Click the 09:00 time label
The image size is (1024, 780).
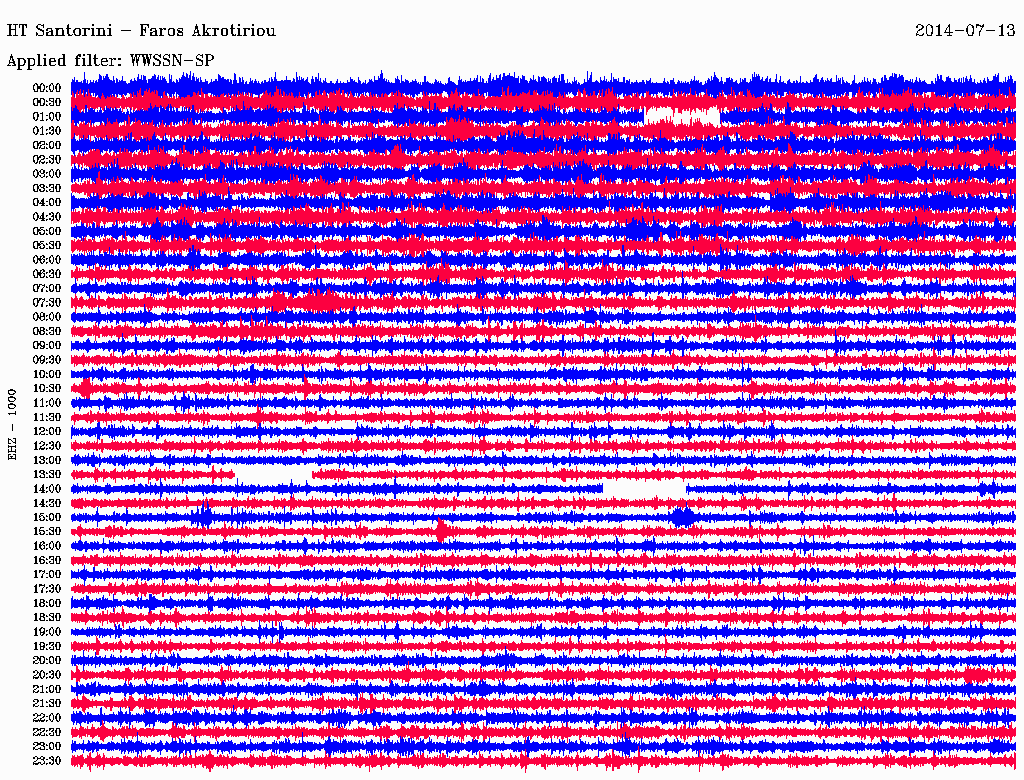[x=46, y=346]
